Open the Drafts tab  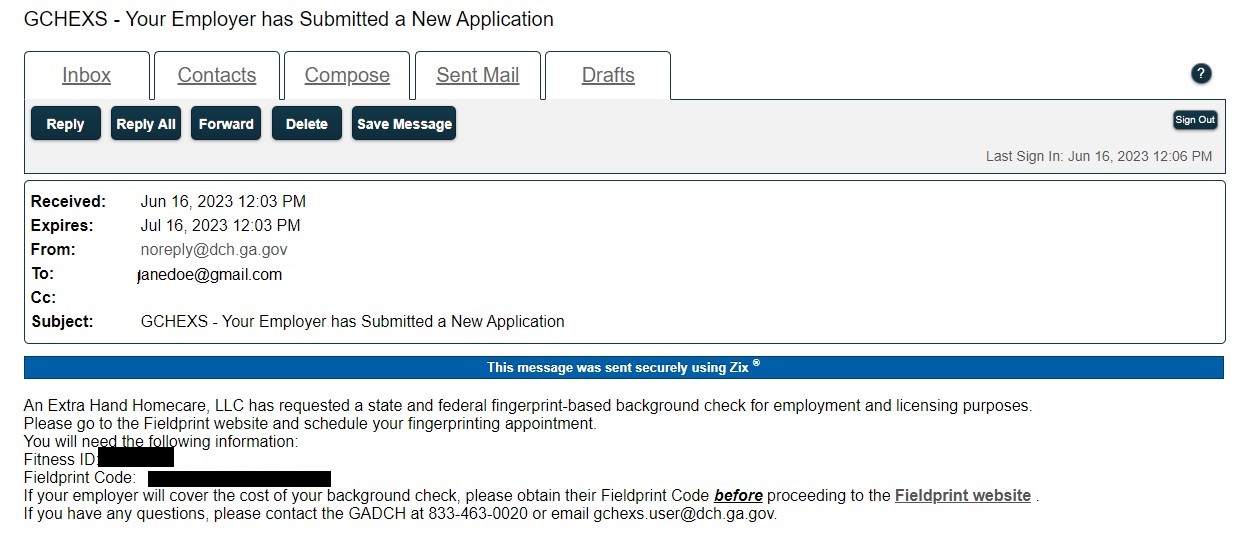(608, 75)
